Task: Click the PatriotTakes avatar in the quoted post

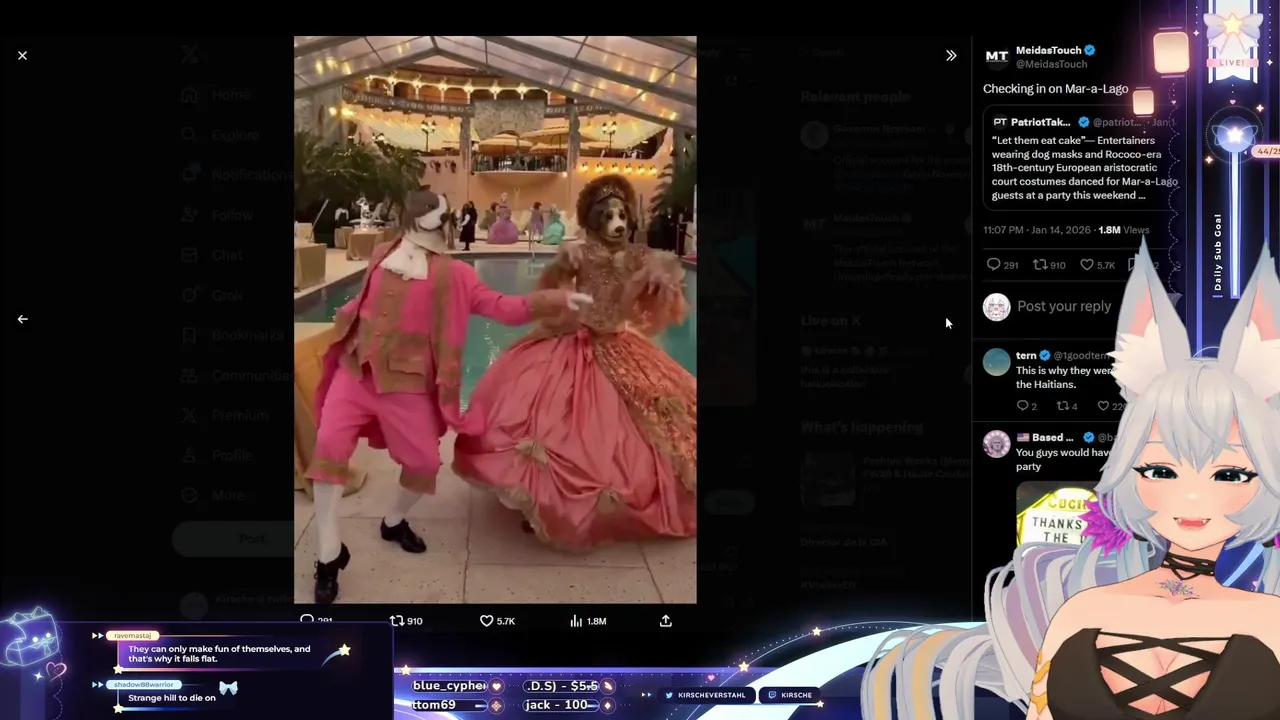Action: pos(1000,122)
